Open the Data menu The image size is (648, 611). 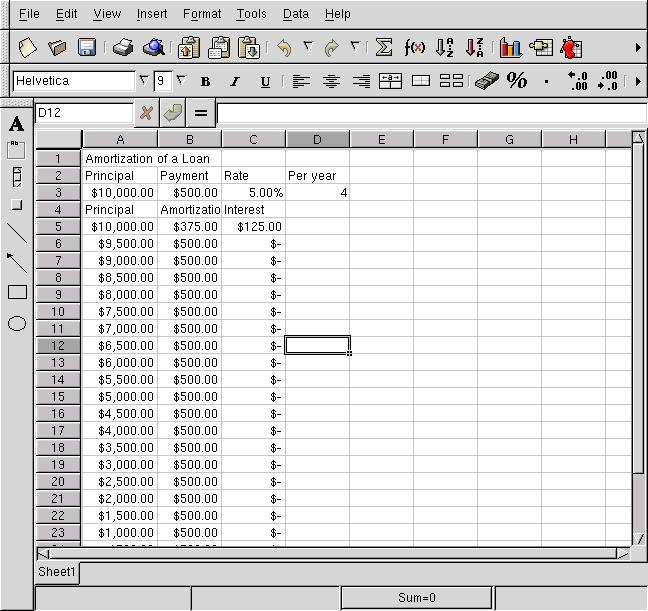295,14
